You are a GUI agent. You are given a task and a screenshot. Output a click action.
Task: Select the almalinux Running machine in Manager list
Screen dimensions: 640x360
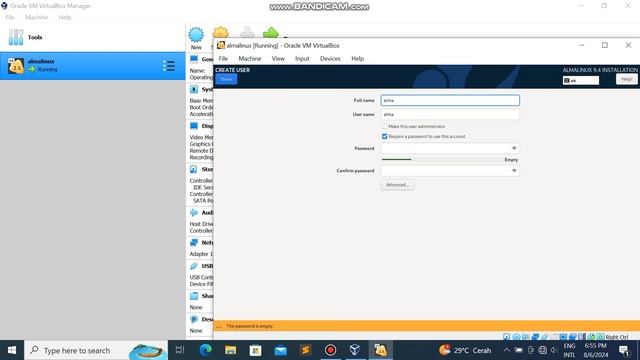[92, 66]
